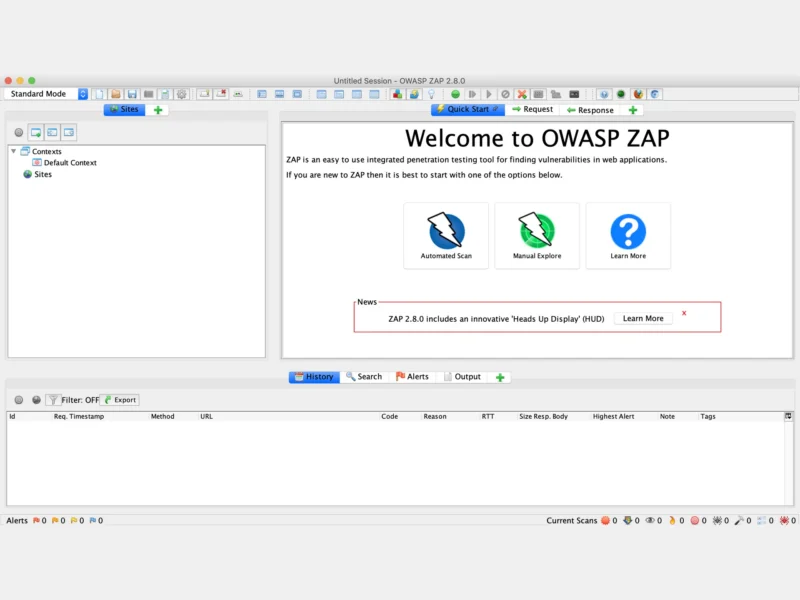The height and width of the screenshot is (600, 800).
Task: Click the Export Context icon
Action: (69, 133)
